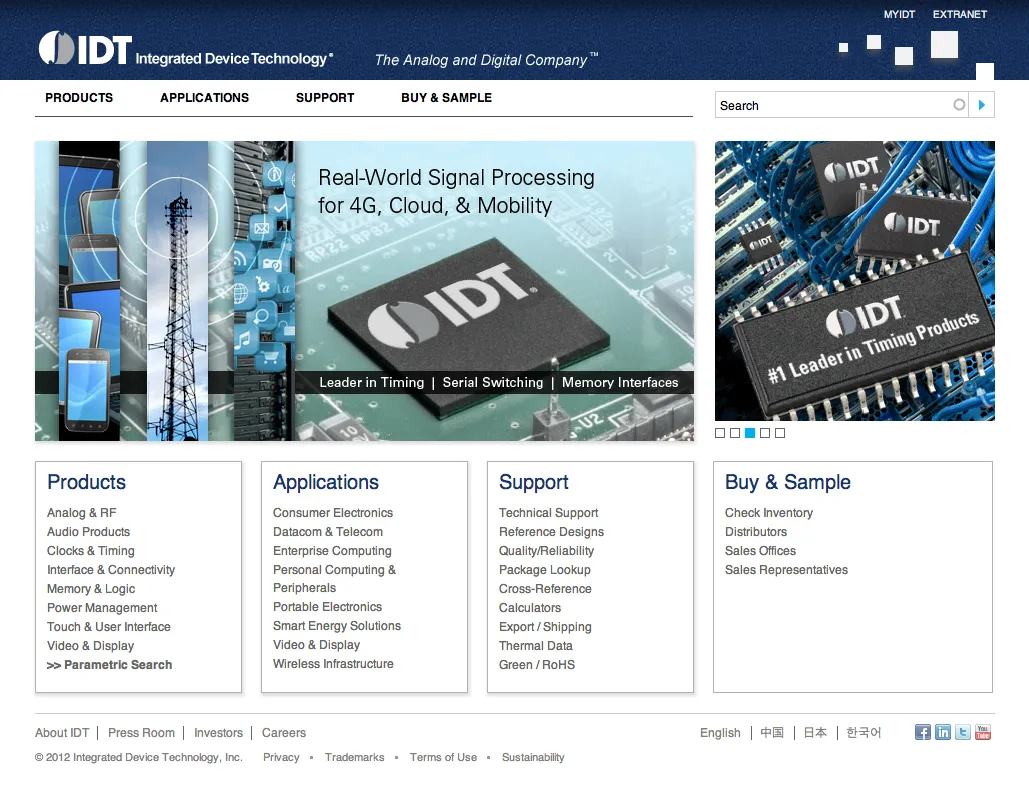Click the blue search arrow button

pos(982,105)
